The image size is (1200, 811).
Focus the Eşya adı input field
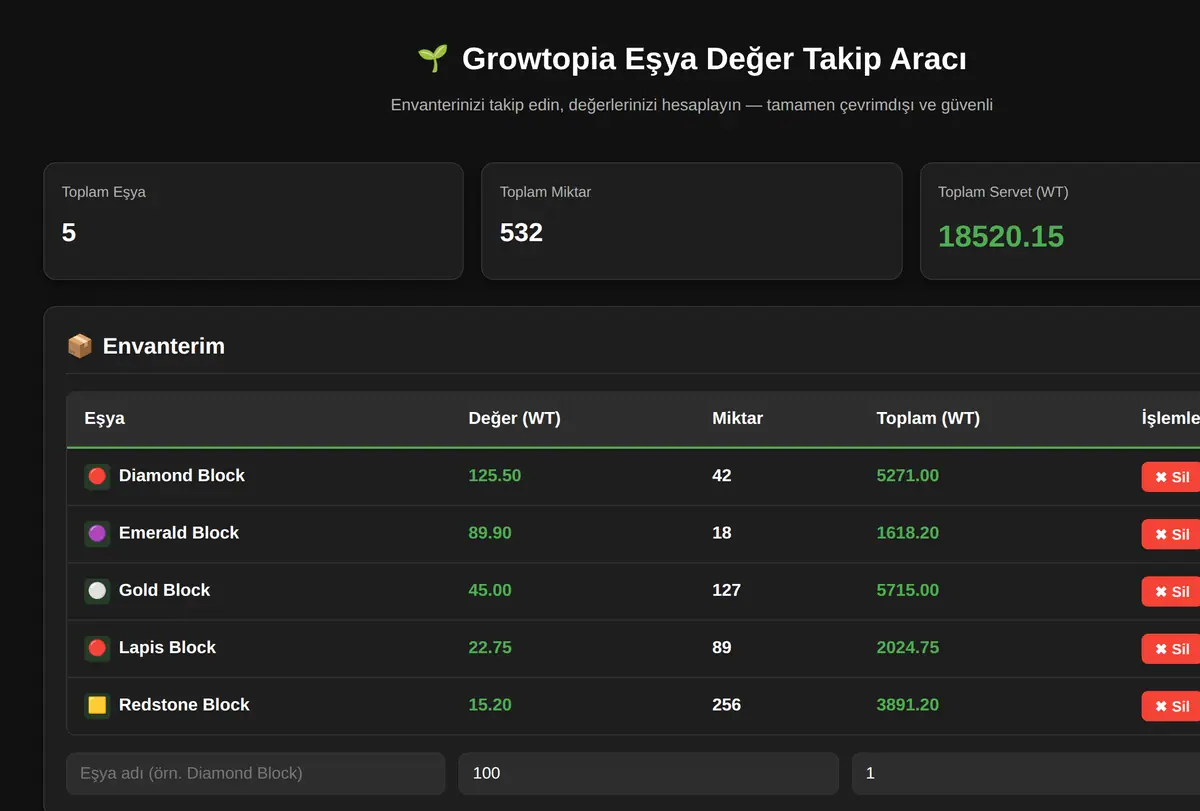coord(256,773)
